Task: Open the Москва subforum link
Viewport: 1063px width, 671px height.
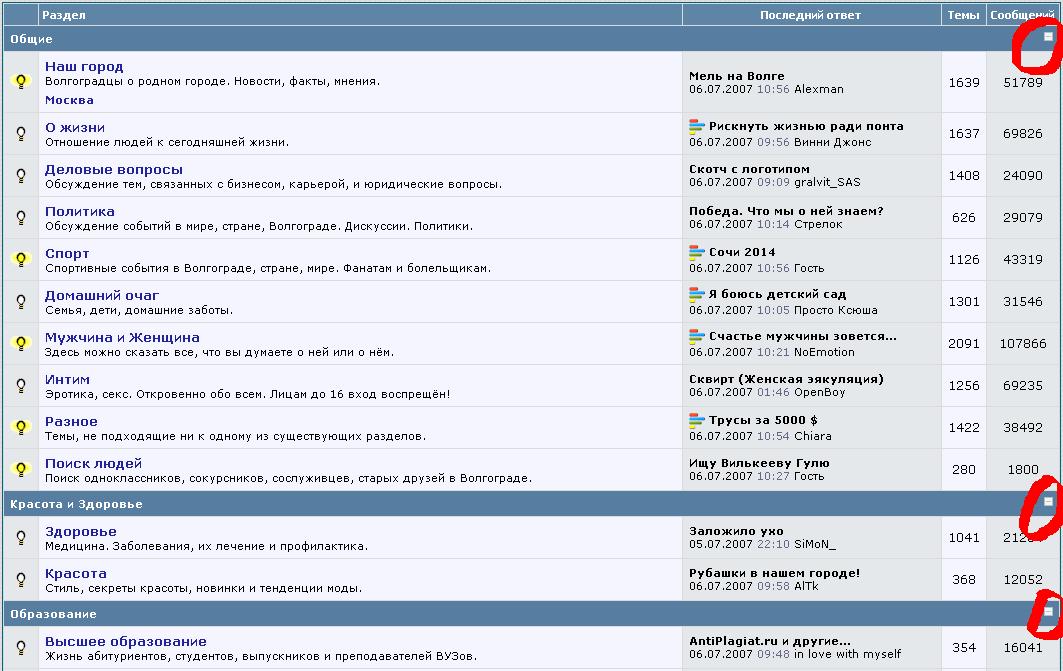Action: click(69, 100)
